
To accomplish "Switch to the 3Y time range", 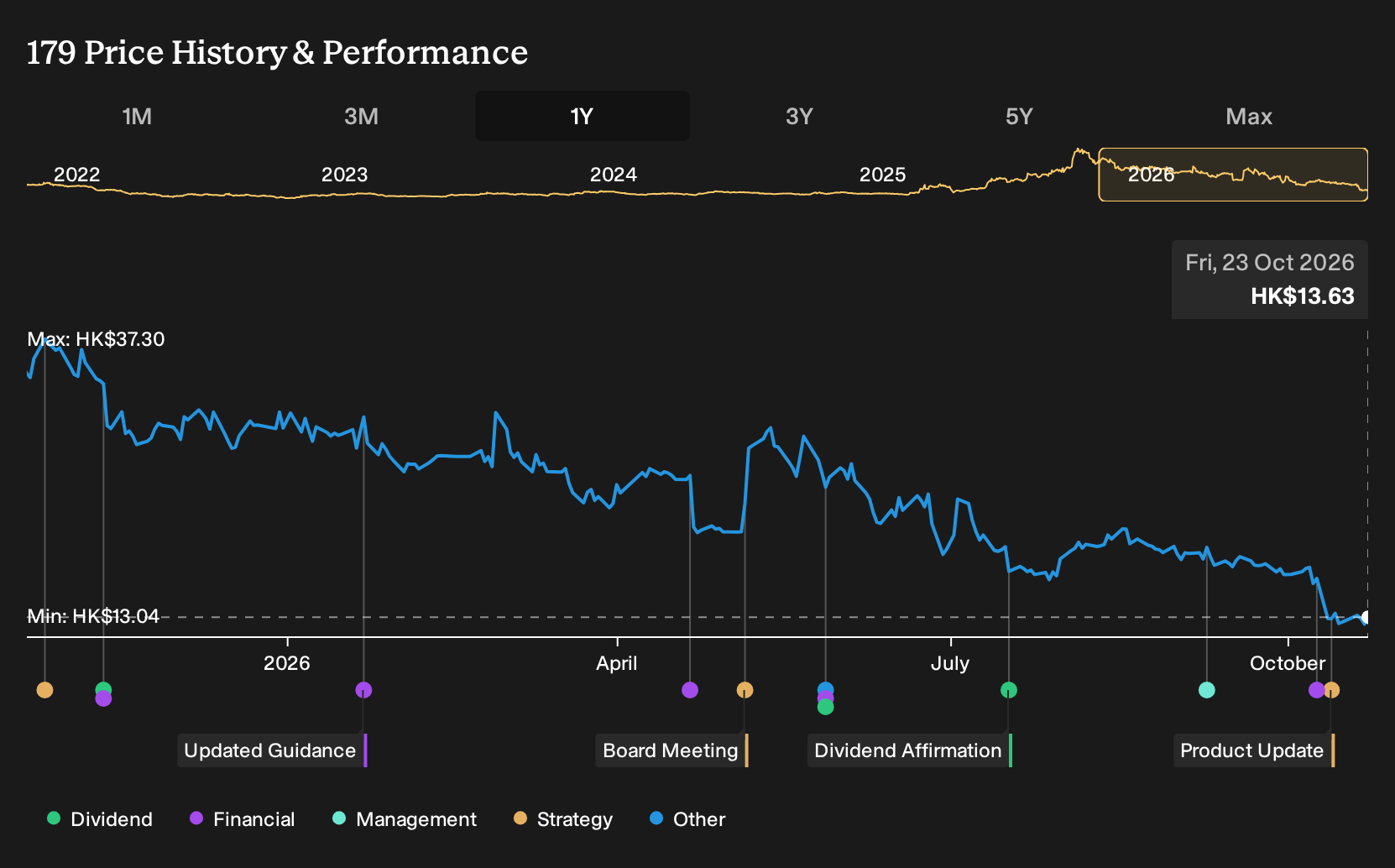I will point(799,116).
